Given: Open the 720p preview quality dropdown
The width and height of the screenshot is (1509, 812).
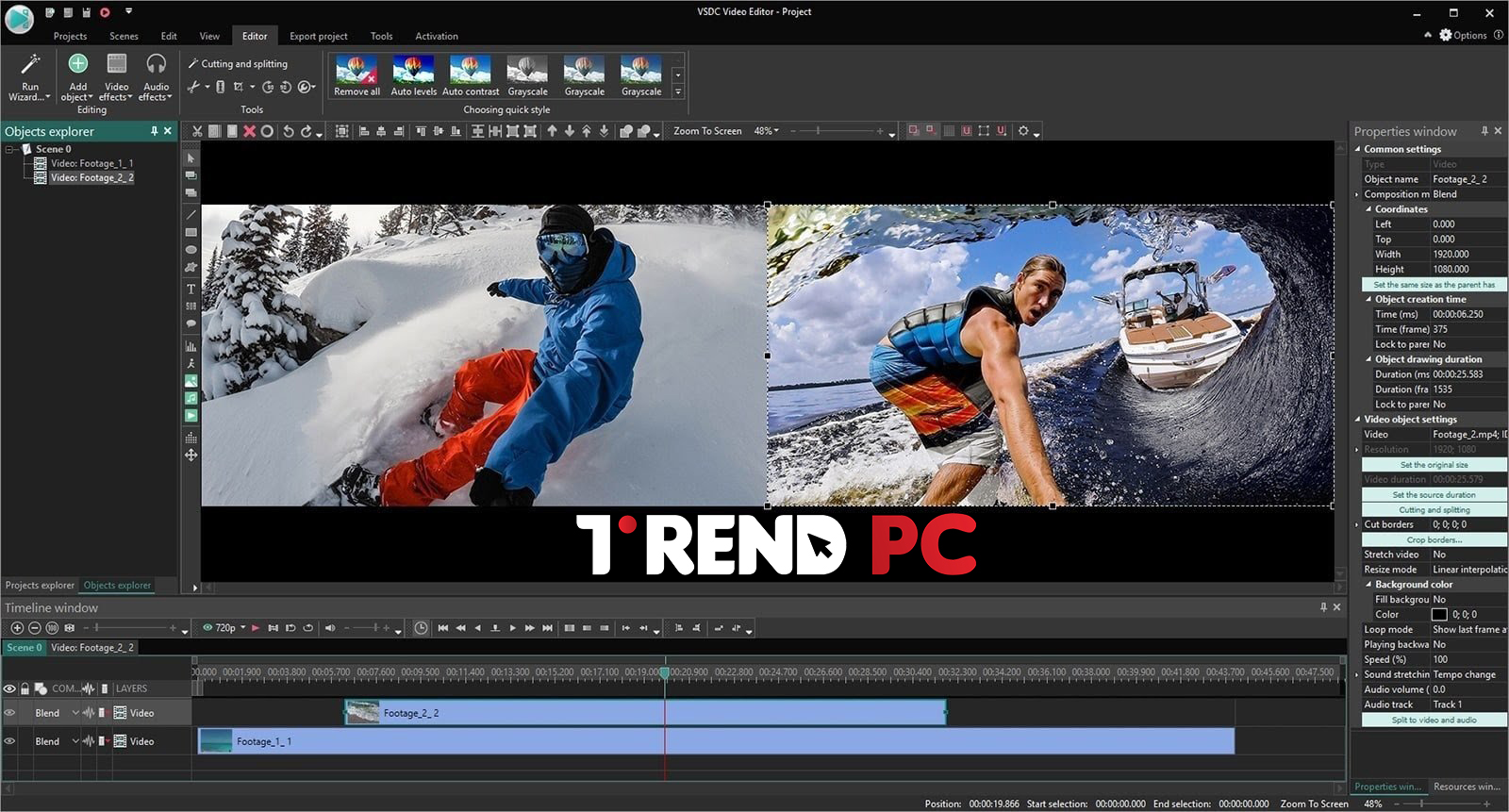Looking at the screenshot, I should (x=242, y=628).
